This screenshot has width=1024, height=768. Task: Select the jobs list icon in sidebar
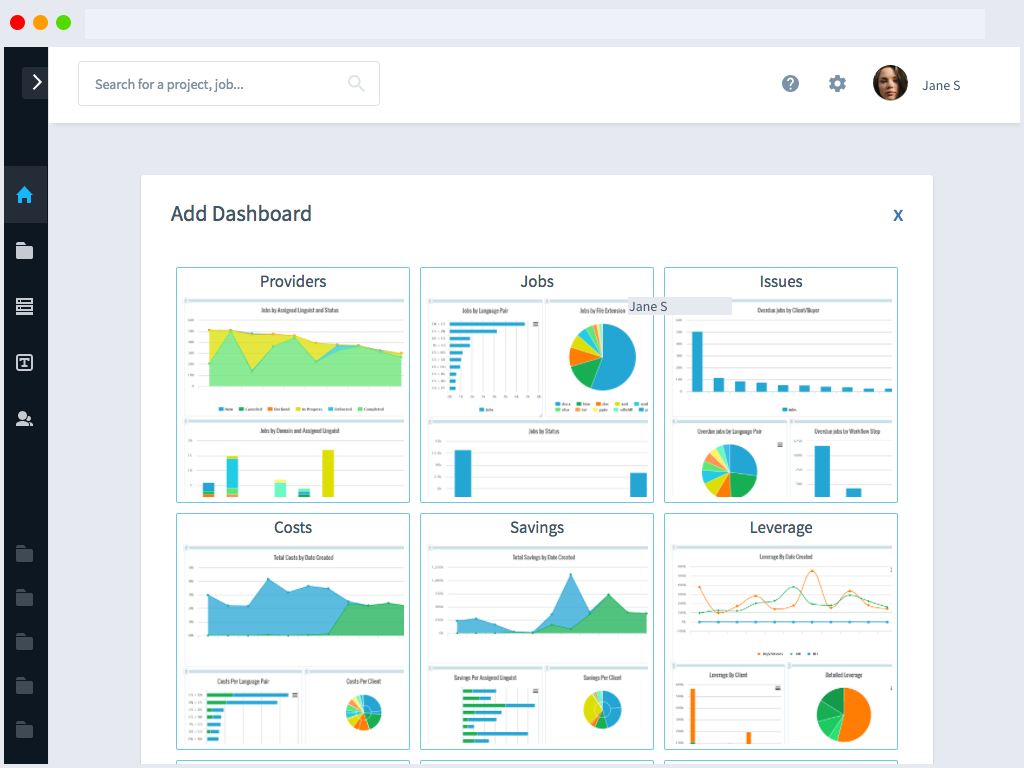click(x=25, y=307)
